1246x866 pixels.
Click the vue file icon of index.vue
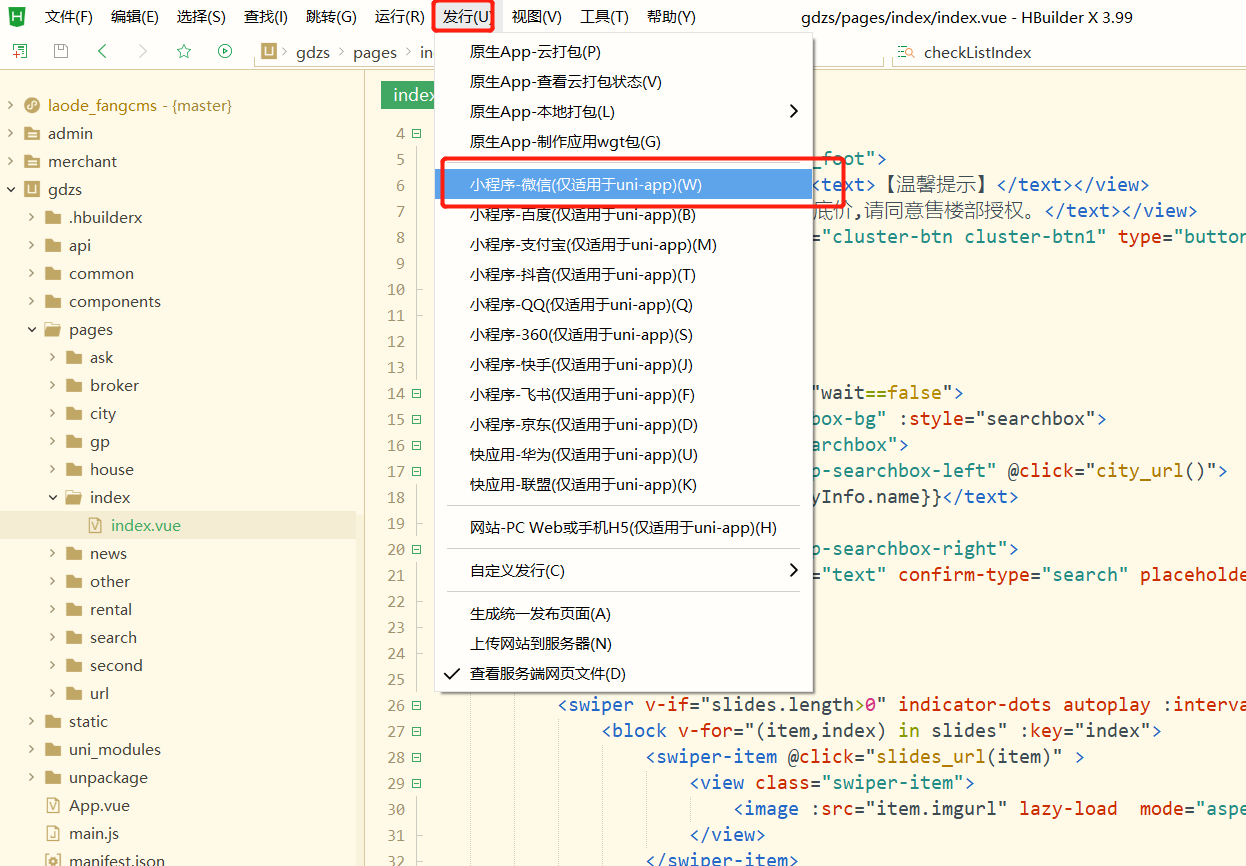[x=95, y=525]
